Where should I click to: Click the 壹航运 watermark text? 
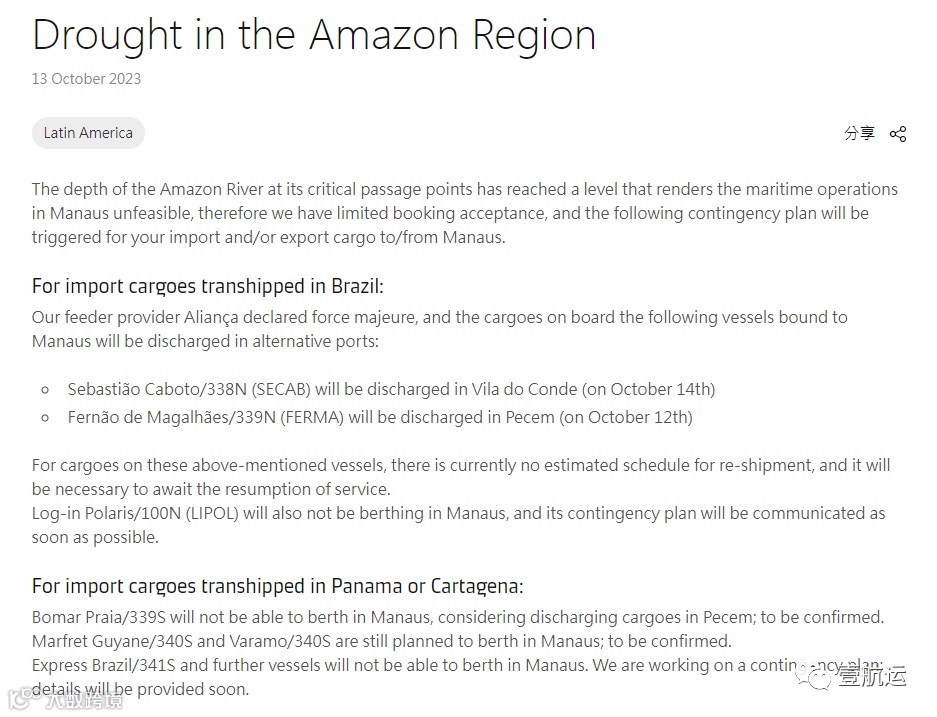point(872,677)
